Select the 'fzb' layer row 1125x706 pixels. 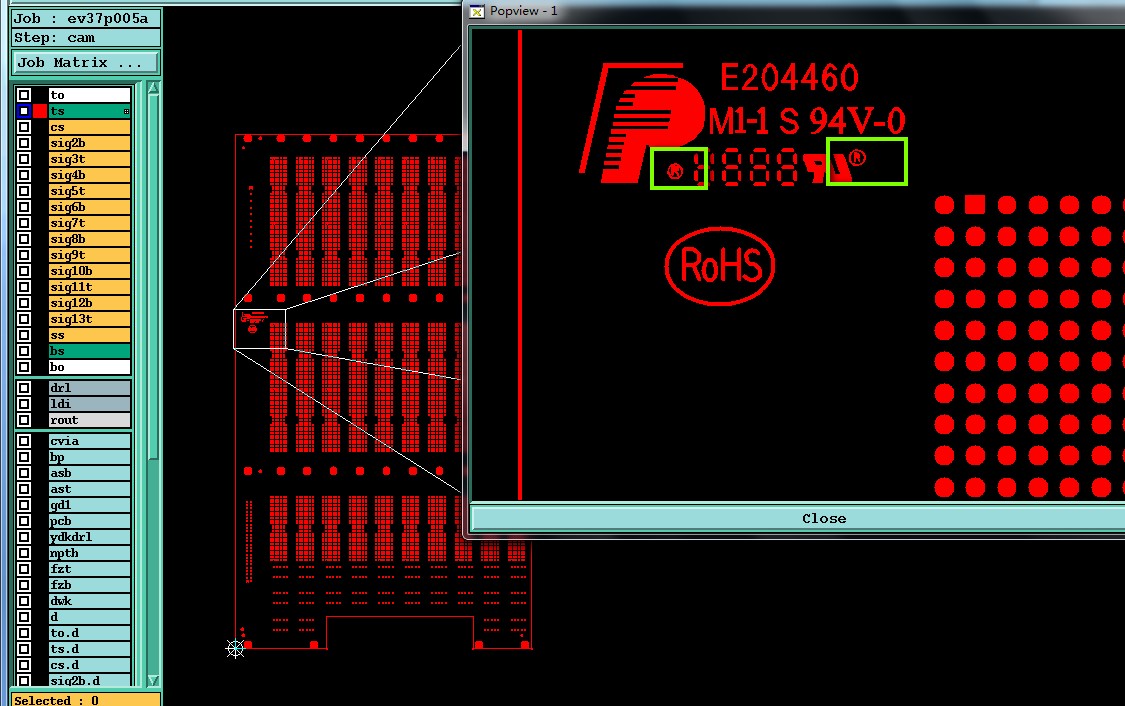(90, 585)
